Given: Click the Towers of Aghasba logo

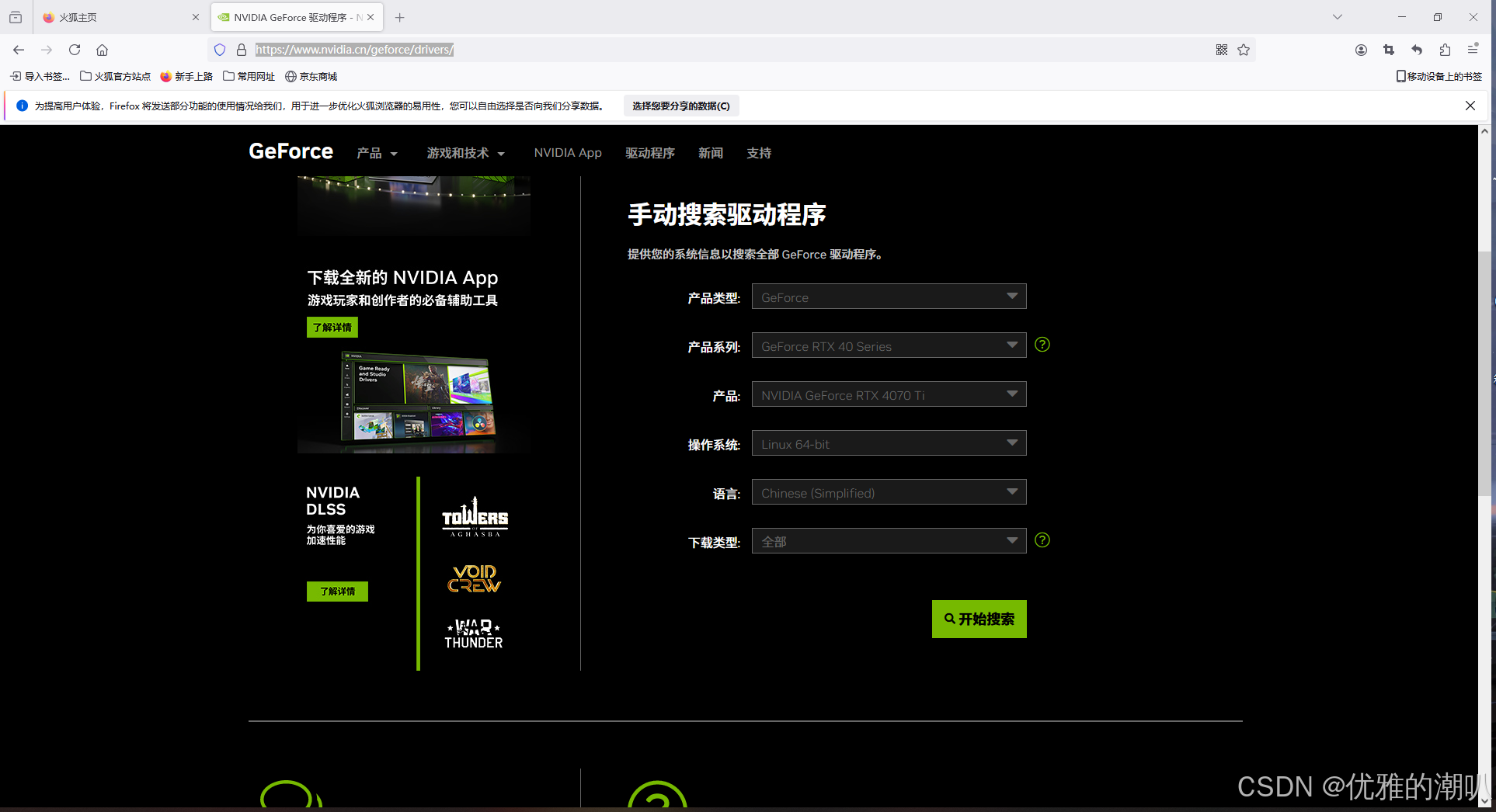Looking at the screenshot, I should click(475, 517).
